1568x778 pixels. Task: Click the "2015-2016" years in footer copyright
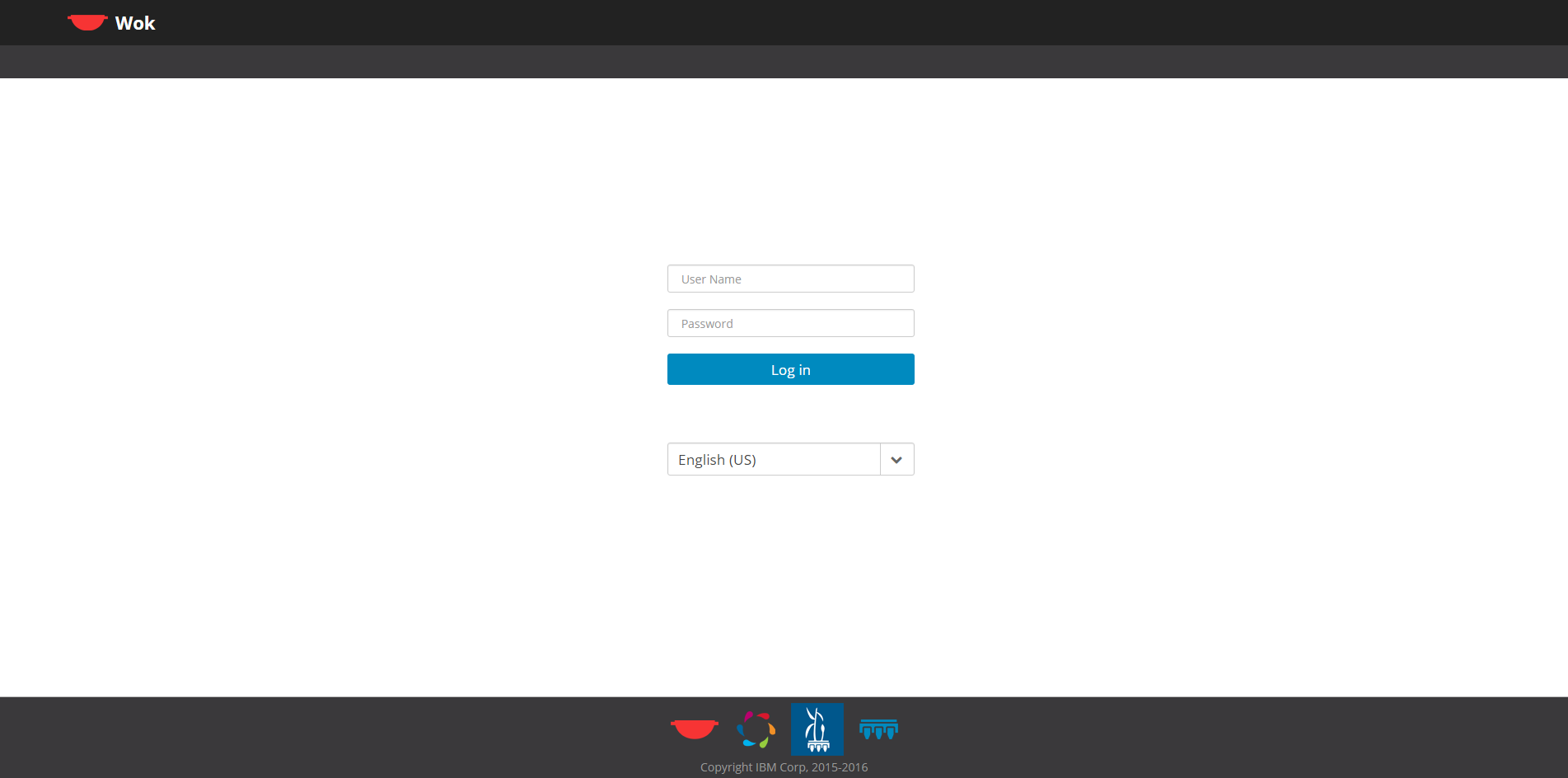pos(840,767)
